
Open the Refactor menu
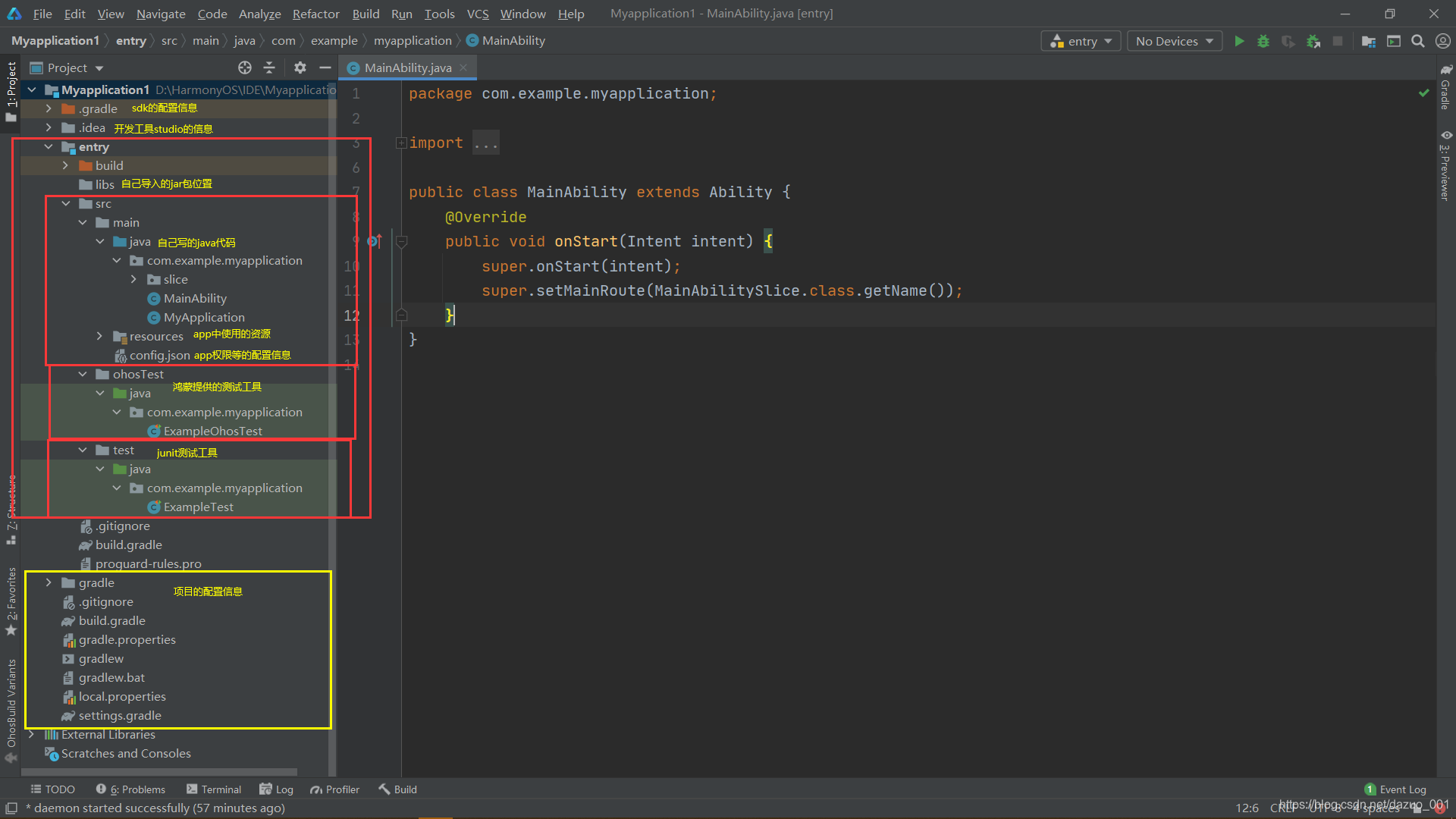tap(315, 14)
